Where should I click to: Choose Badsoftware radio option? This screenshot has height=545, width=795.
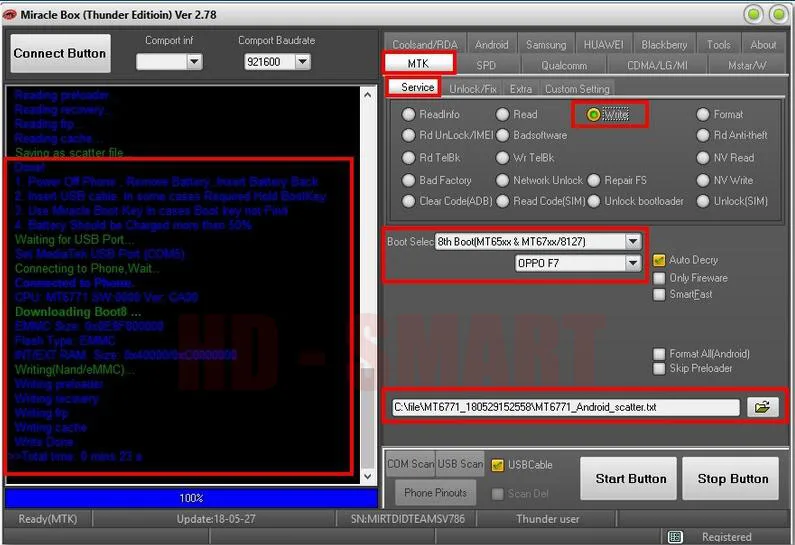coord(502,135)
